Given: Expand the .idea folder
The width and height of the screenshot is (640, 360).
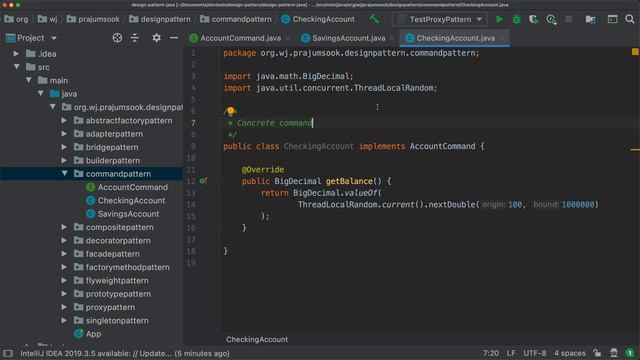Looking at the screenshot, I should (16, 53).
